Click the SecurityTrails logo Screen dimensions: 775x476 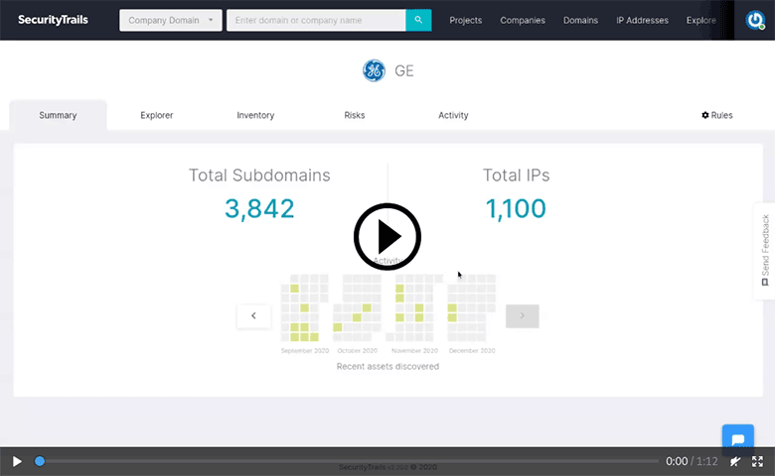pyautogui.click(x=53, y=20)
